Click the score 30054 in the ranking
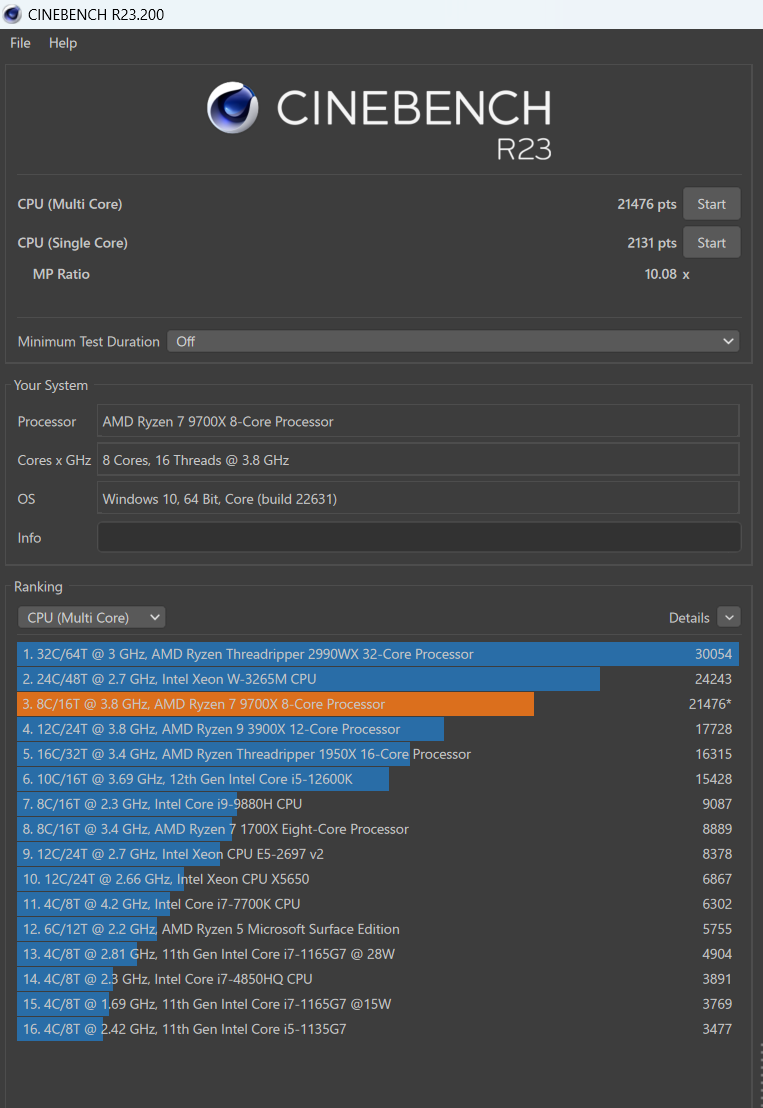This screenshot has height=1108, width=763. pyautogui.click(x=714, y=654)
